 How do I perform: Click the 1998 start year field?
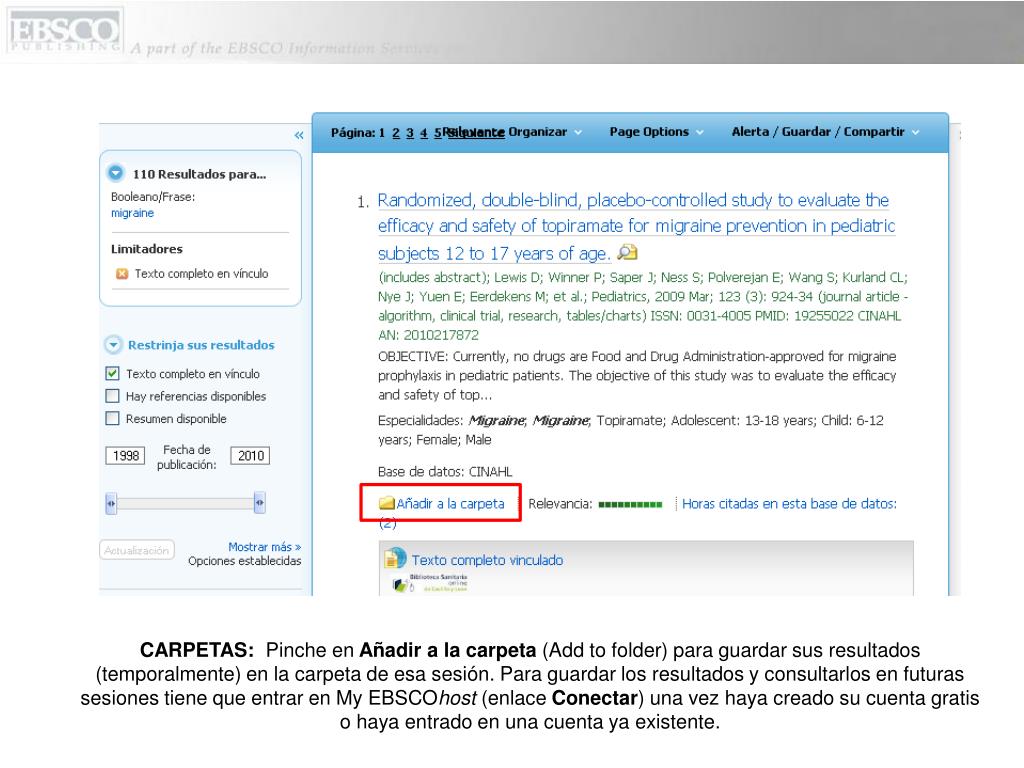pyautogui.click(x=125, y=455)
